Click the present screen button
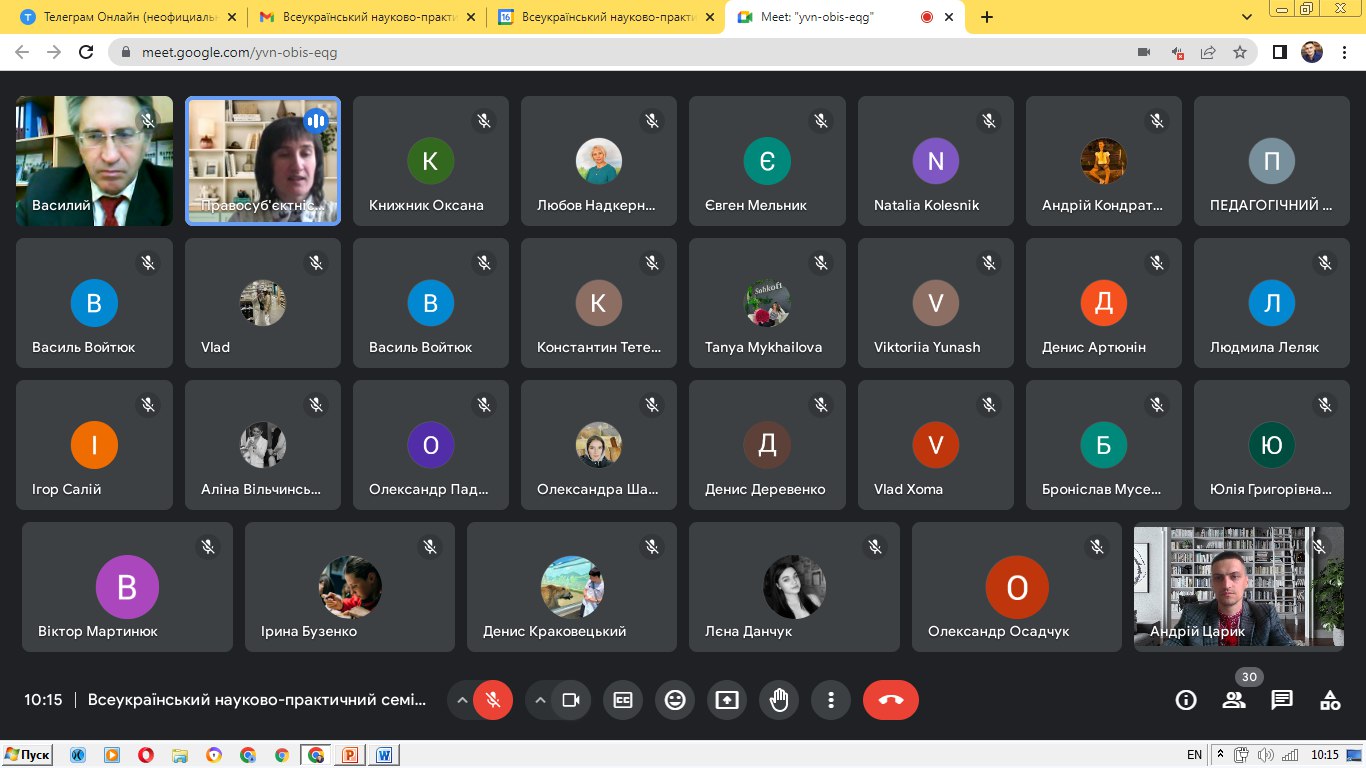Screen dimensions: 1366x768 pos(727,700)
